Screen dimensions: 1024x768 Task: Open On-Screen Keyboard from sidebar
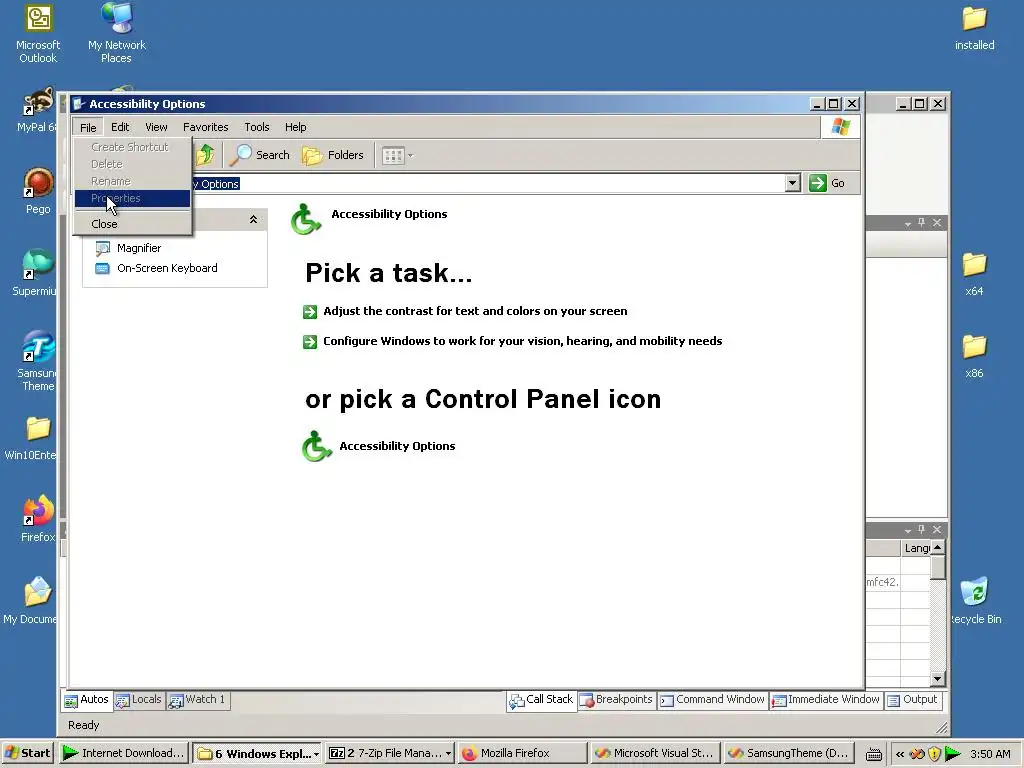[156, 268]
